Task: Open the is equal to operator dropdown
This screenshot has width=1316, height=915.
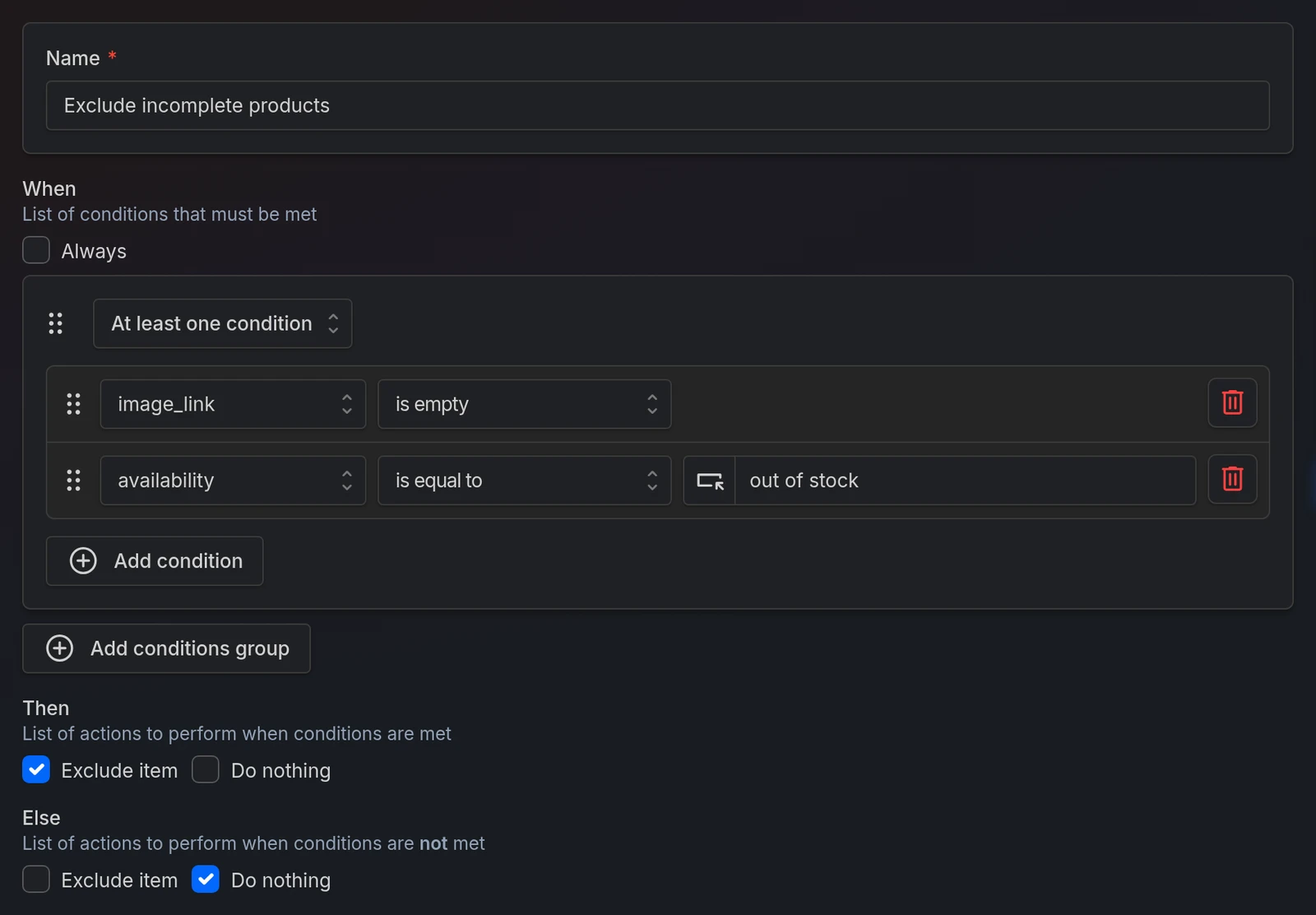Action: click(524, 481)
